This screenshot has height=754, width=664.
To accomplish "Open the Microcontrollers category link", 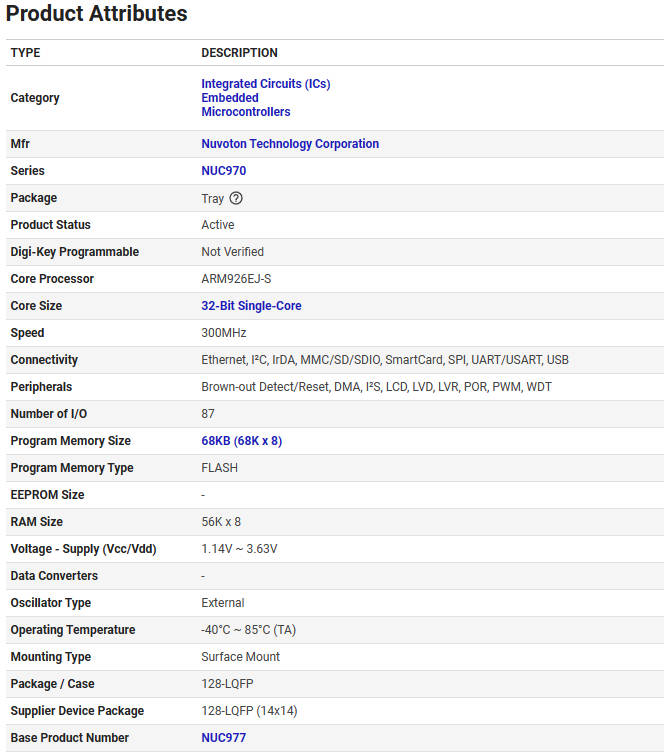I will tap(245, 112).
